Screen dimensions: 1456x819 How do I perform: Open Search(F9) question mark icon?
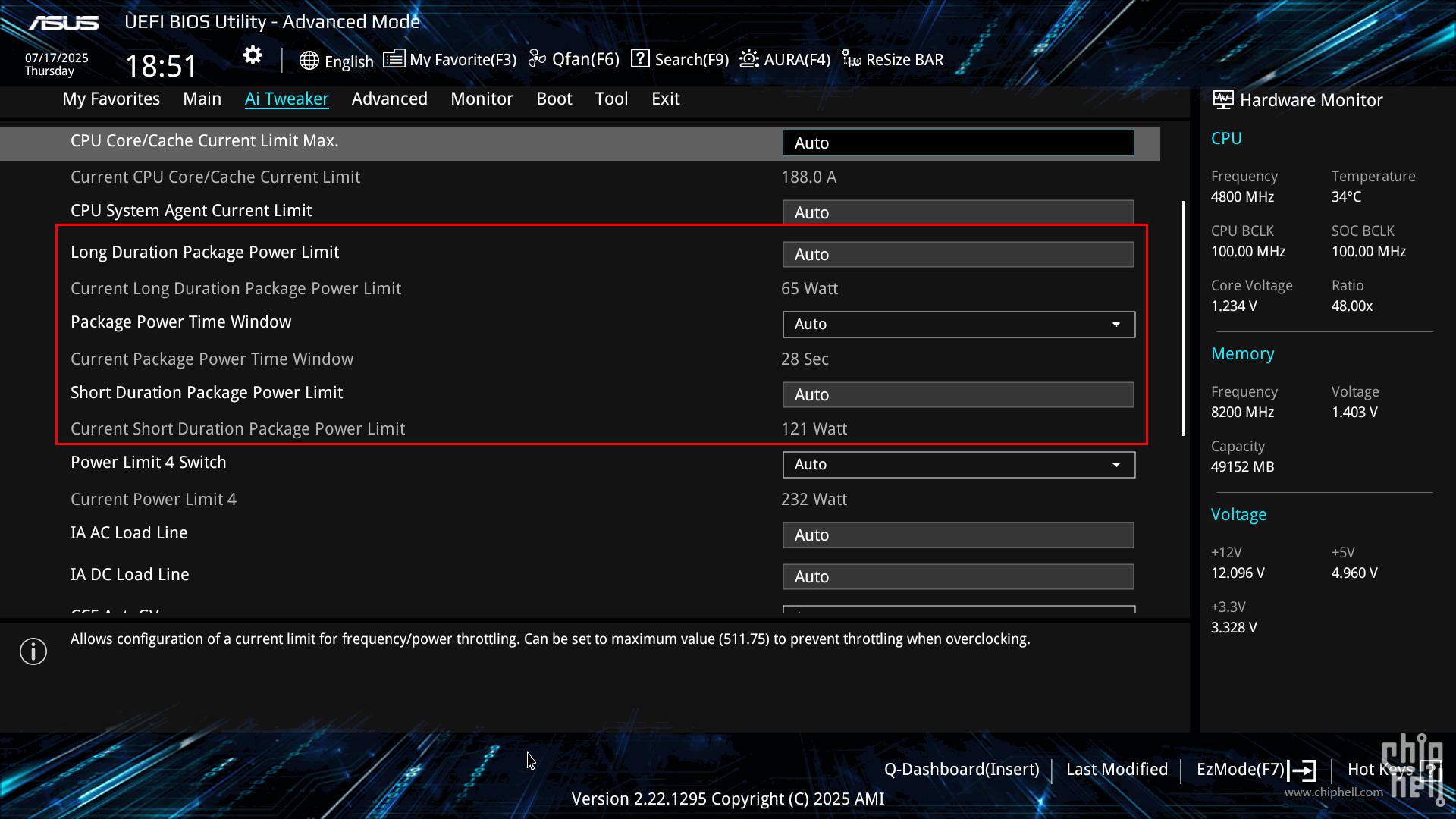[640, 58]
